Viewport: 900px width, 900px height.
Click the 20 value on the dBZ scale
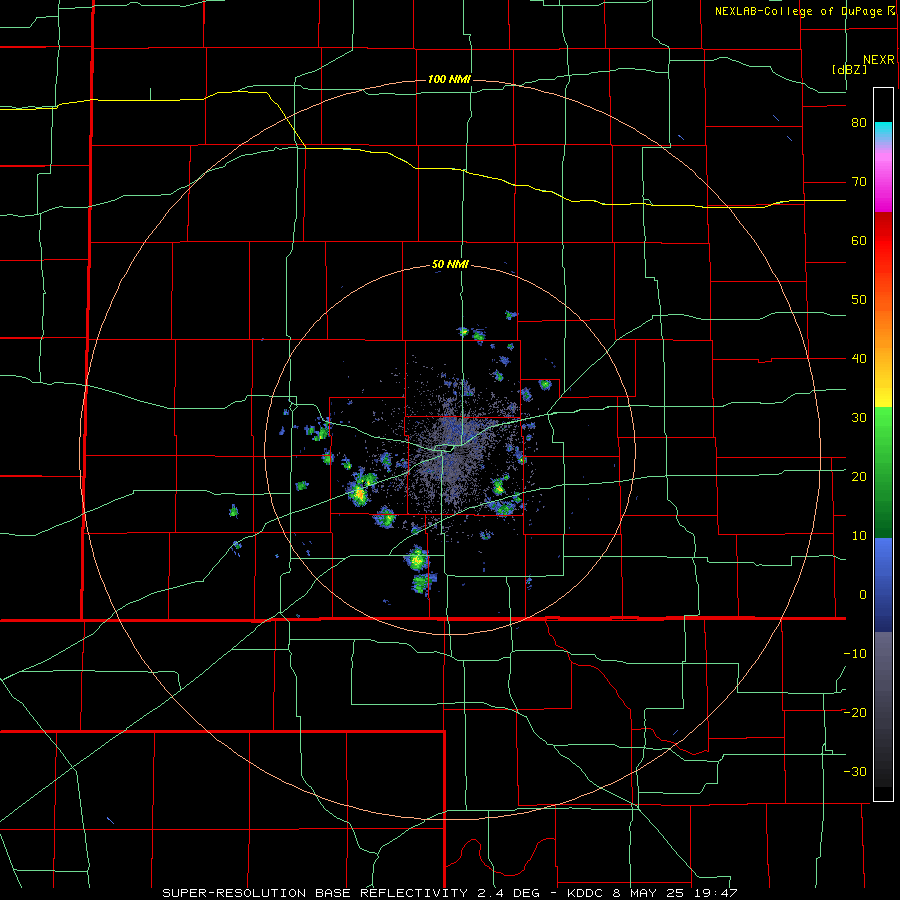pyautogui.click(x=859, y=476)
